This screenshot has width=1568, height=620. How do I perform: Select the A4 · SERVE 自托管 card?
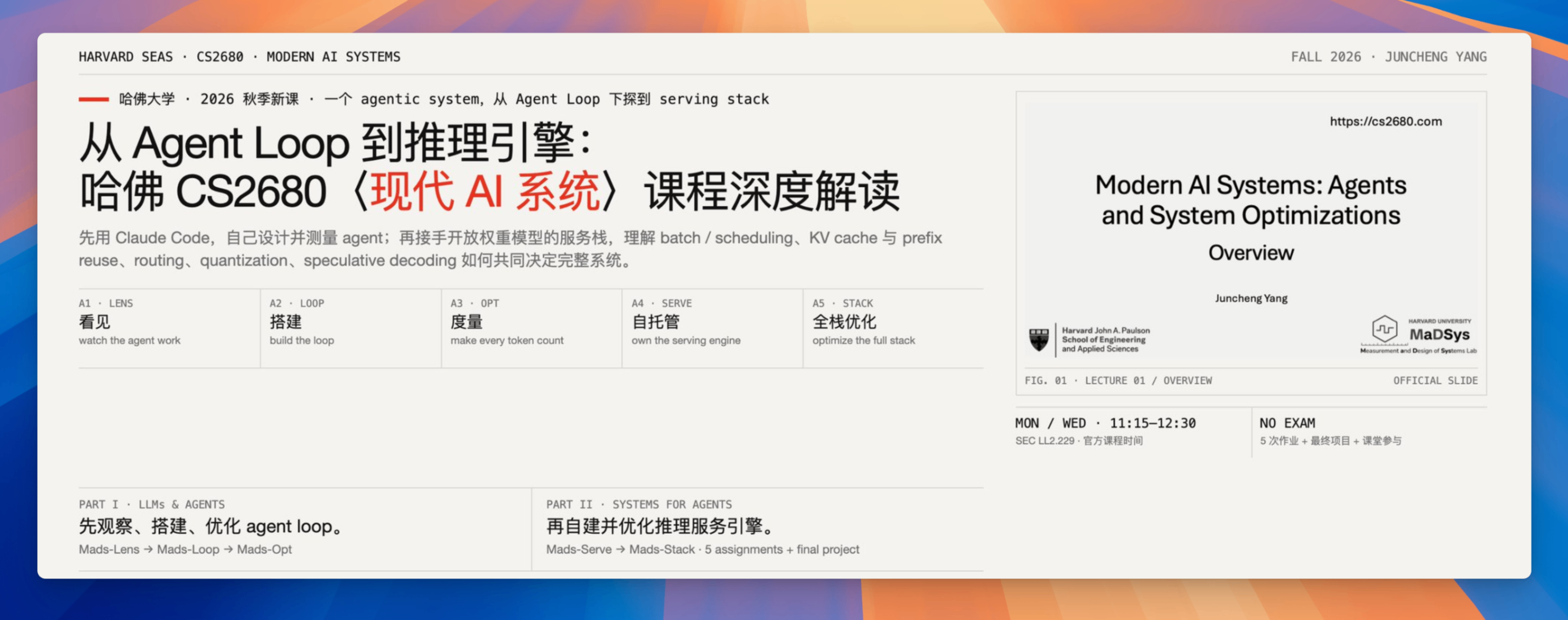(x=712, y=328)
